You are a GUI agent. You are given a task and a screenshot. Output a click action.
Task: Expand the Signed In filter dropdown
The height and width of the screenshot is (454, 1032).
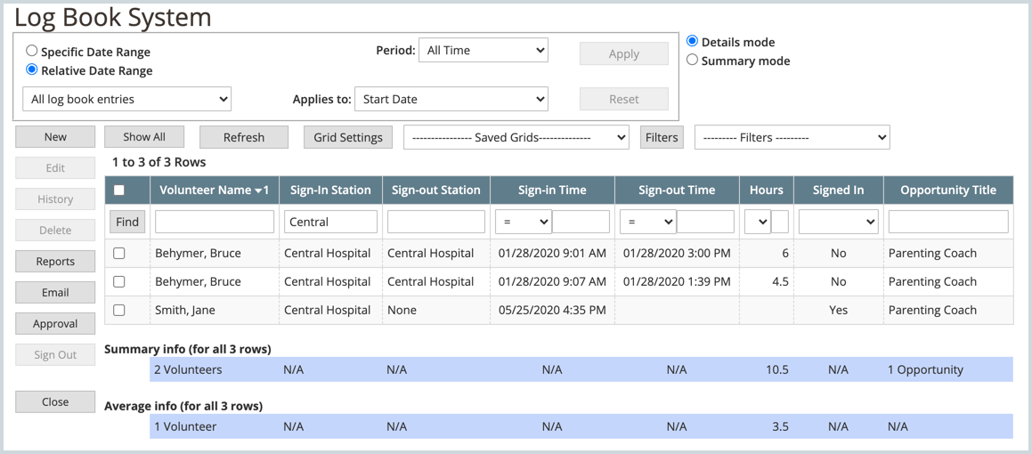tap(838, 221)
